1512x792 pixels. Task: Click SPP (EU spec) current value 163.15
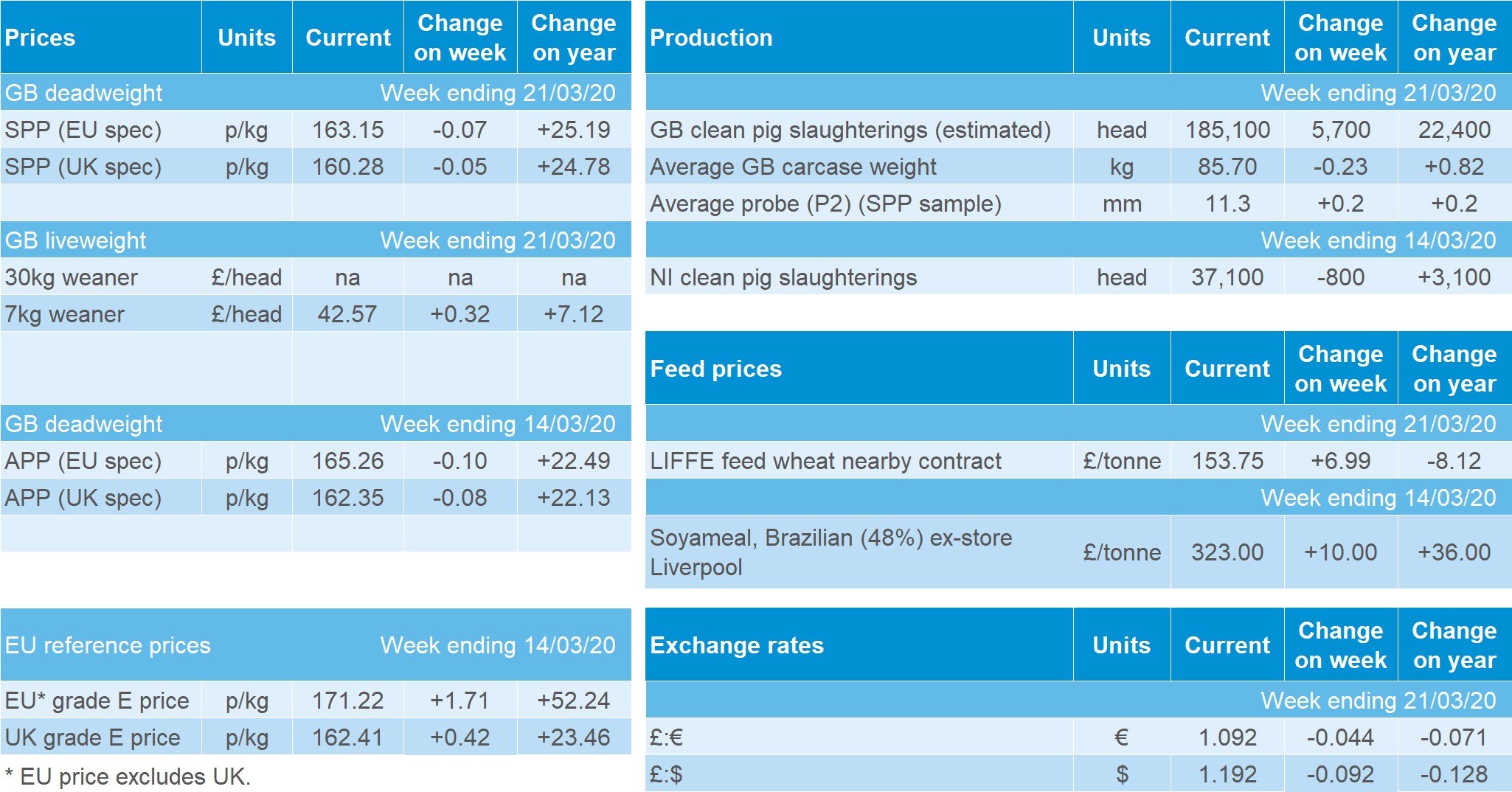(347, 130)
